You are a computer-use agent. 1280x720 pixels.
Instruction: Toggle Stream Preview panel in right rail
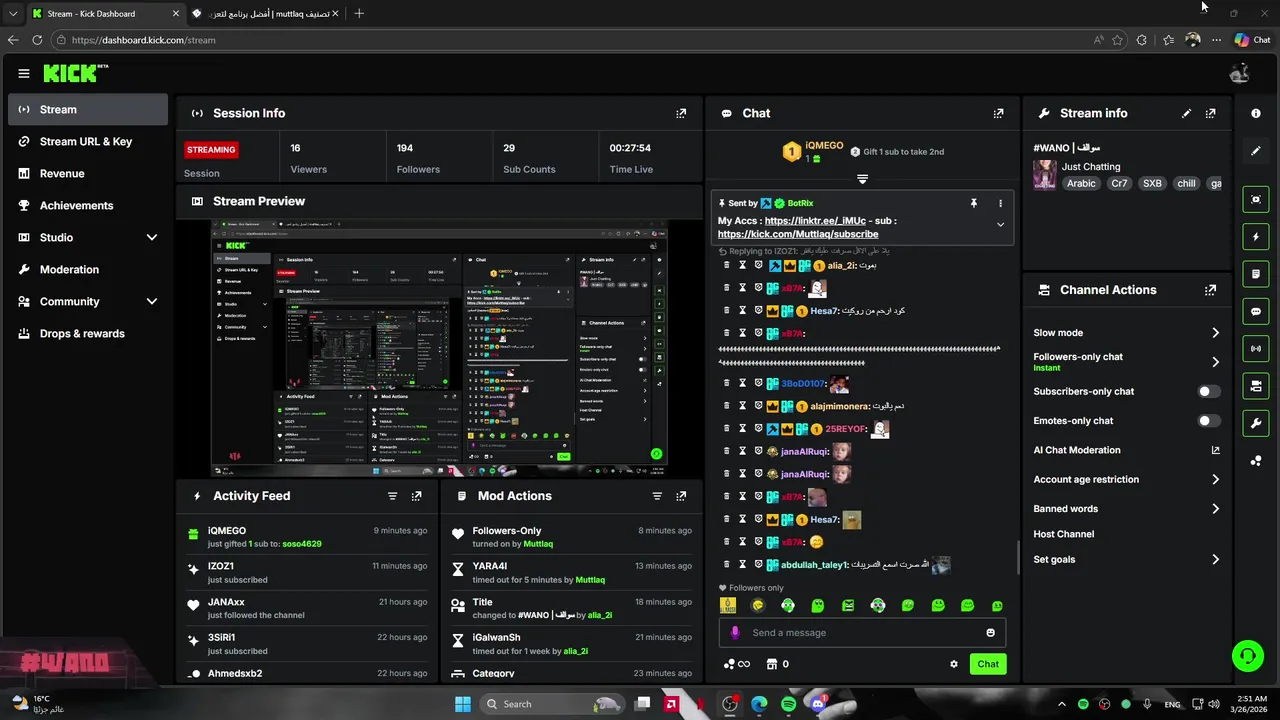click(1256, 199)
